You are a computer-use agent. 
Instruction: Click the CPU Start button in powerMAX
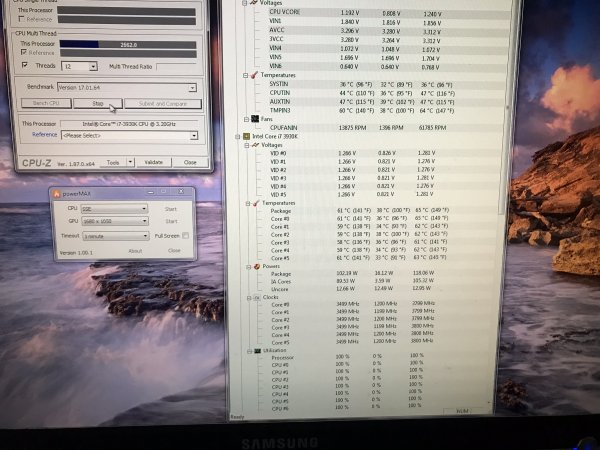coord(171,209)
